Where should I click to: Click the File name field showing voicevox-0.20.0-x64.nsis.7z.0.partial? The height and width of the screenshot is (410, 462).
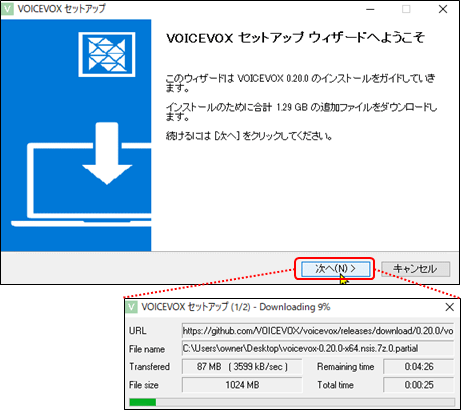click(318, 349)
